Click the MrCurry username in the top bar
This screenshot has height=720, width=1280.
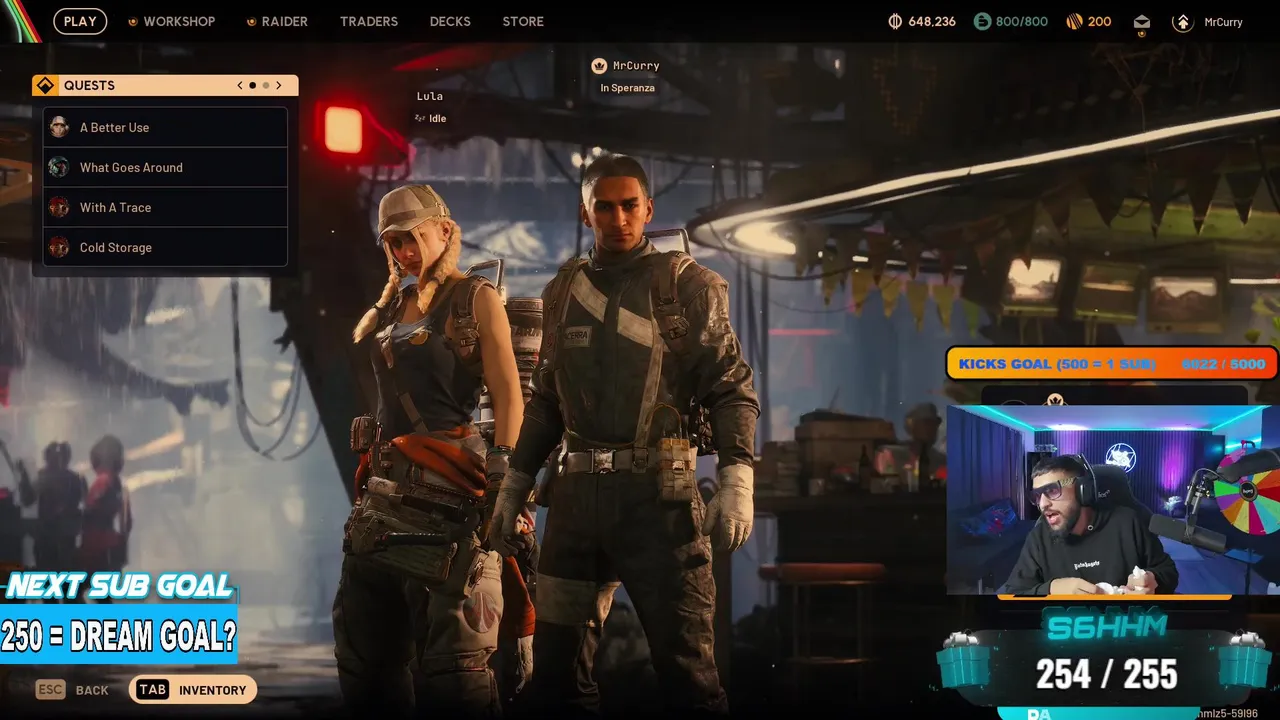pyautogui.click(x=1223, y=22)
